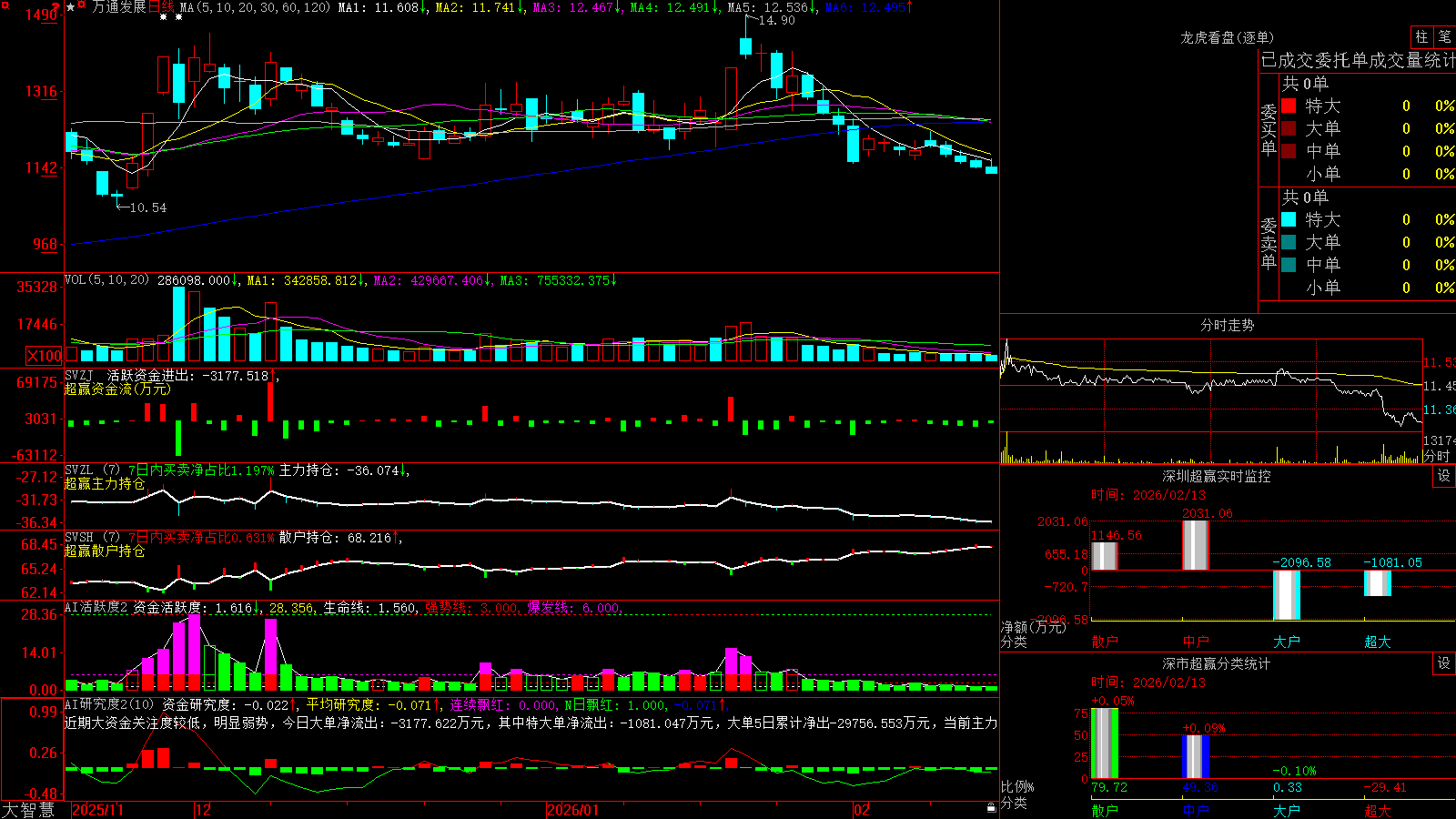Click the cyan 特大 sell-order color swatch
The image size is (1456, 819).
[x=1289, y=219]
